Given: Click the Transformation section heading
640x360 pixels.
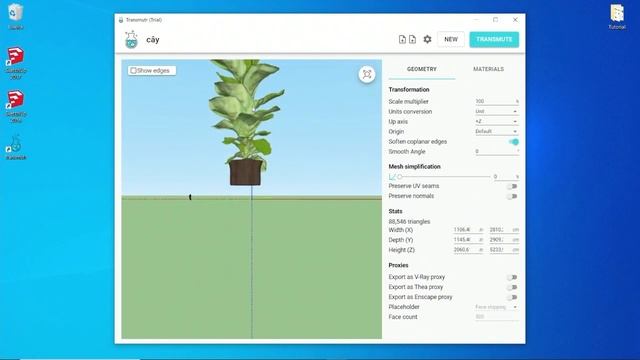Looking at the screenshot, I should 409,89.
